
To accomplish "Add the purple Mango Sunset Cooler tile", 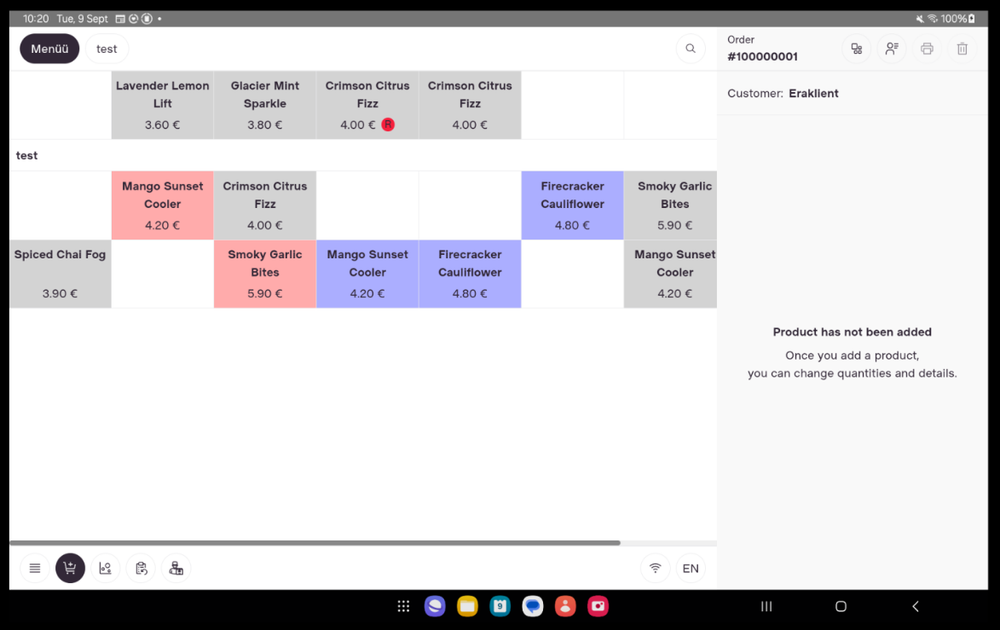I will click(367, 274).
